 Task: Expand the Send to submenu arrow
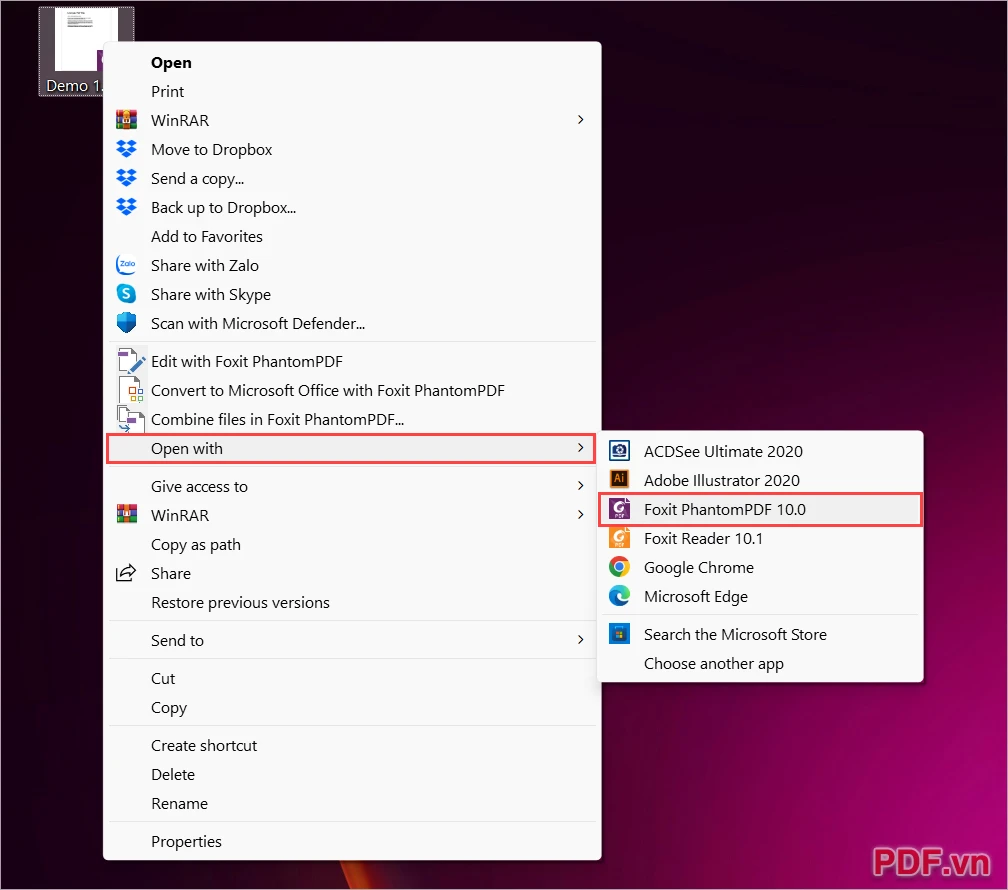pos(580,639)
